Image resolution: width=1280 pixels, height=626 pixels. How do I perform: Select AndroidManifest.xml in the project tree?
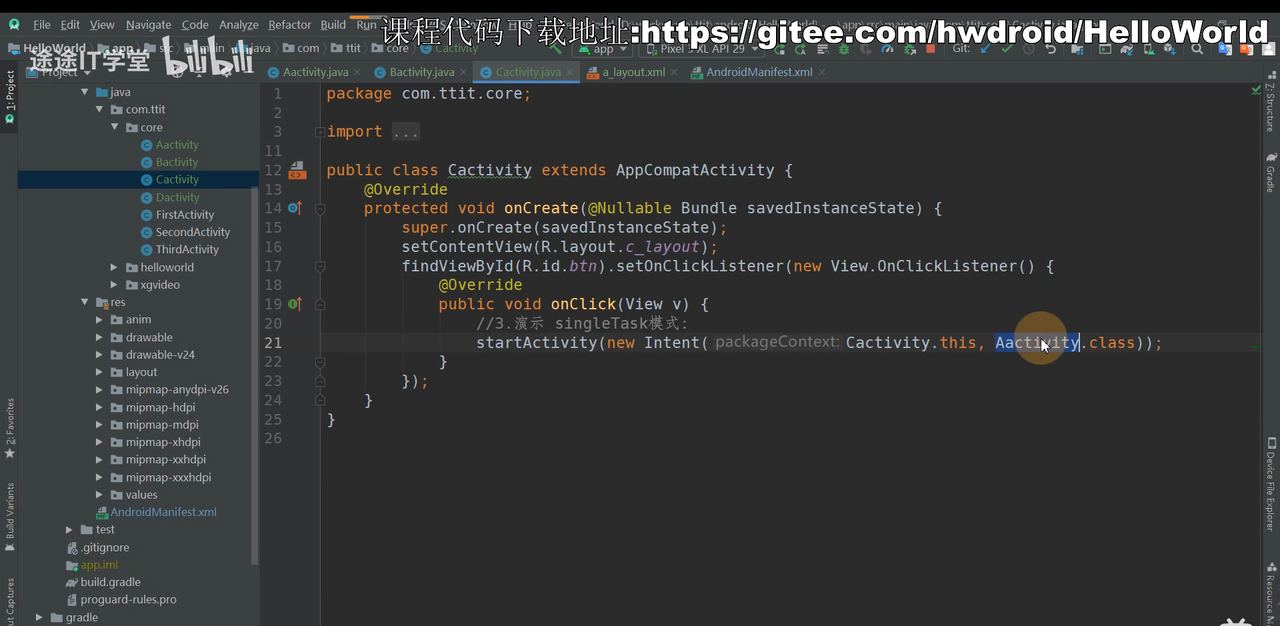point(163,512)
